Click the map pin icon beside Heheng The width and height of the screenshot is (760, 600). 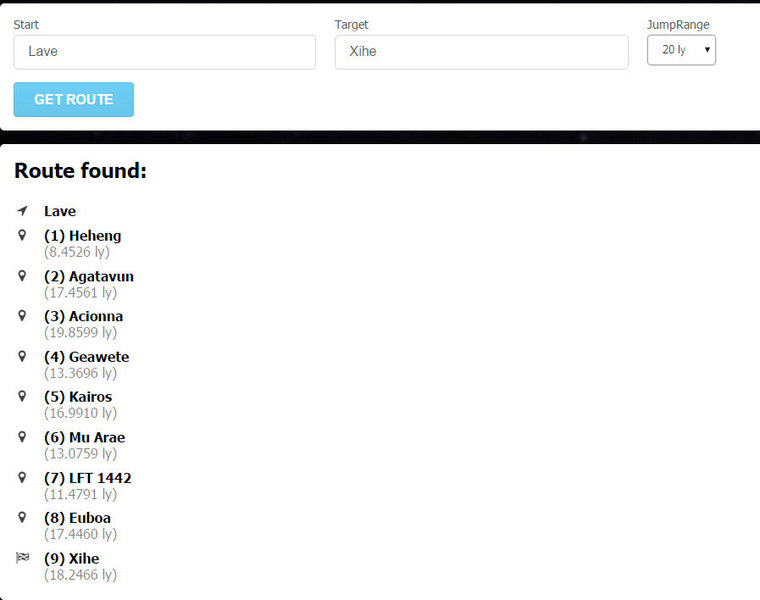pyautogui.click(x=22, y=235)
